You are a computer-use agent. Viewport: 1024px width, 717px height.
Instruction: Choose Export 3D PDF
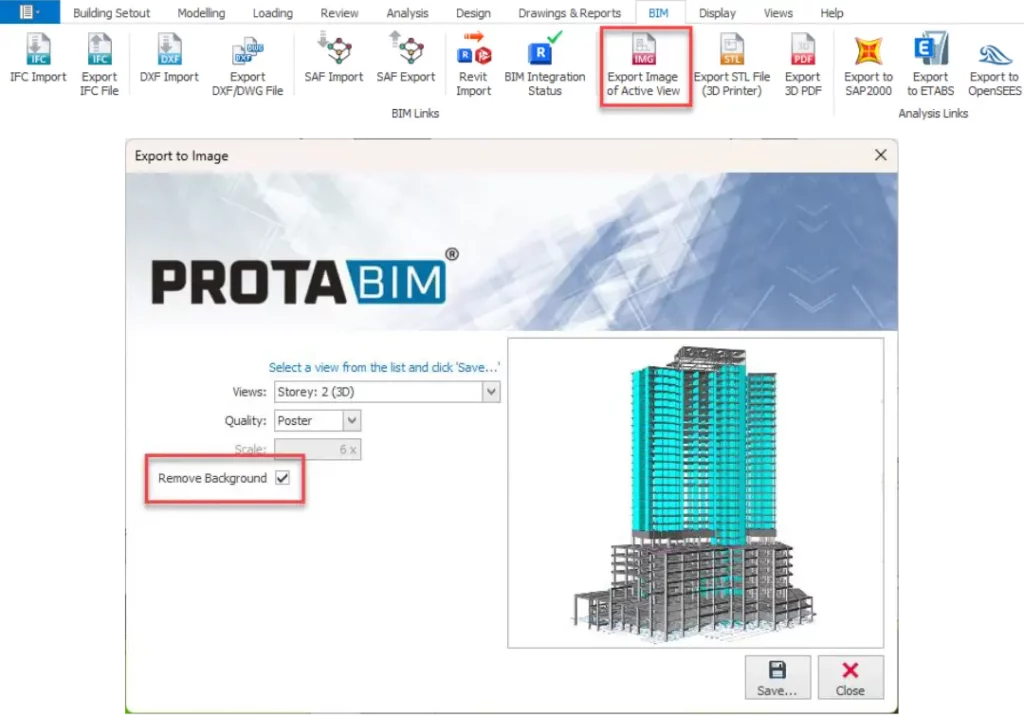[803, 65]
